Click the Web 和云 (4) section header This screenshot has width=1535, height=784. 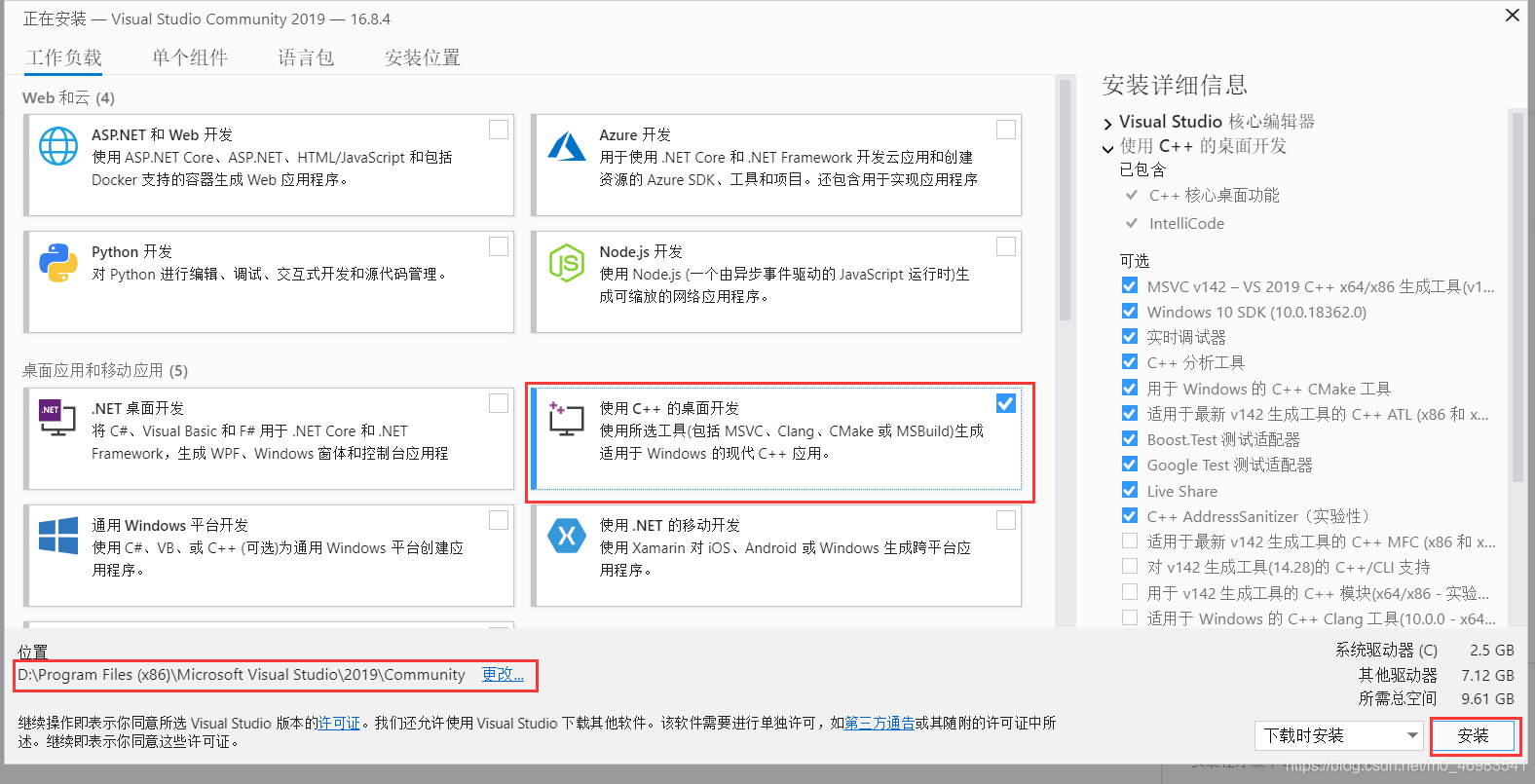(x=68, y=97)
